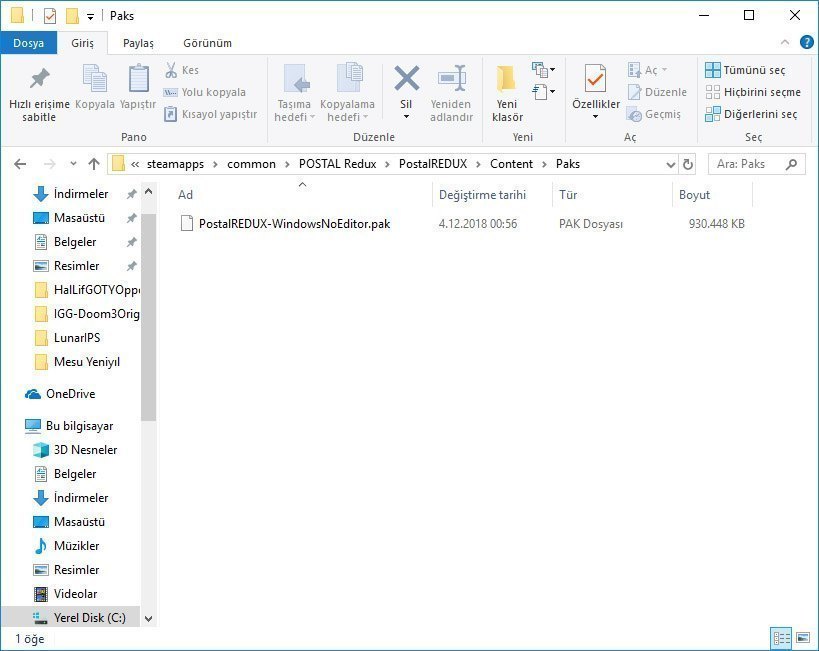Open the Dosya file menu

coord(28,43)
